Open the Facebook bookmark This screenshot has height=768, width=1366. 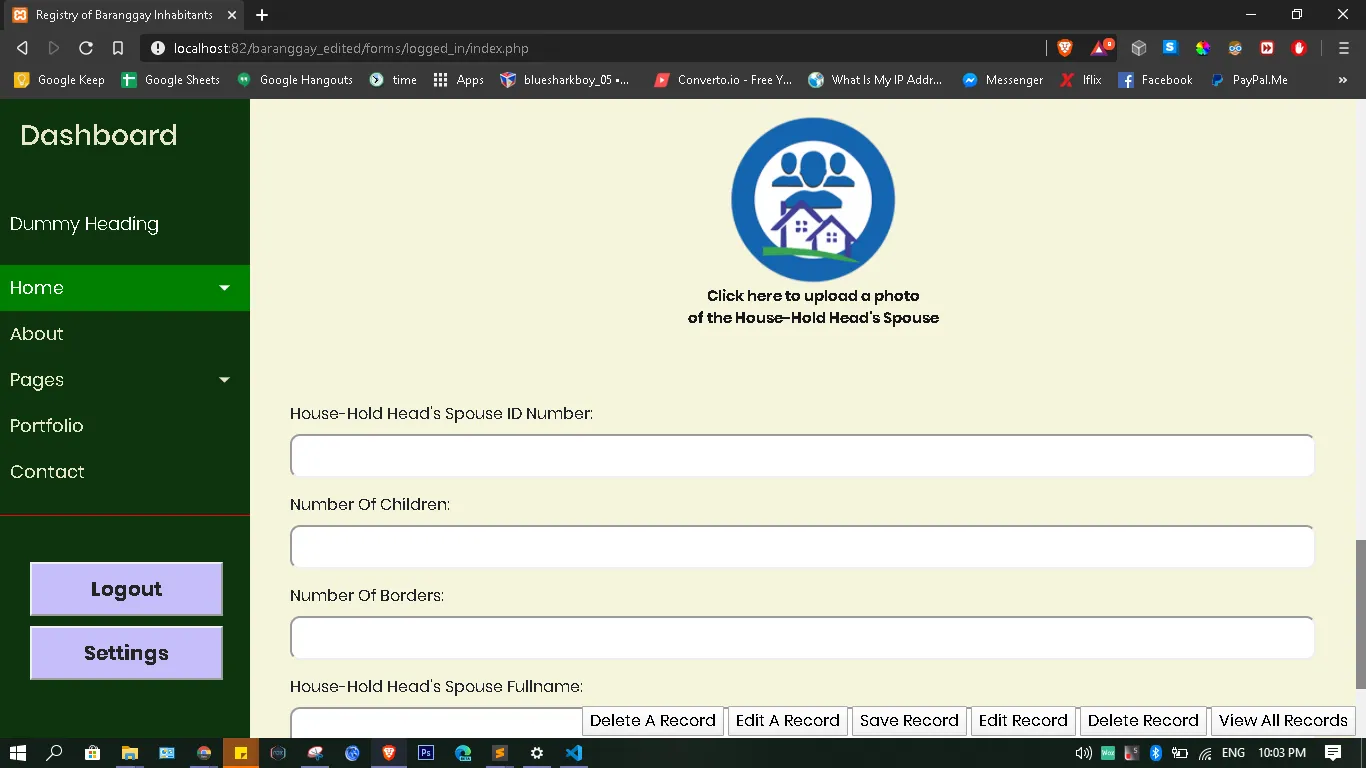coord(1155,80)
